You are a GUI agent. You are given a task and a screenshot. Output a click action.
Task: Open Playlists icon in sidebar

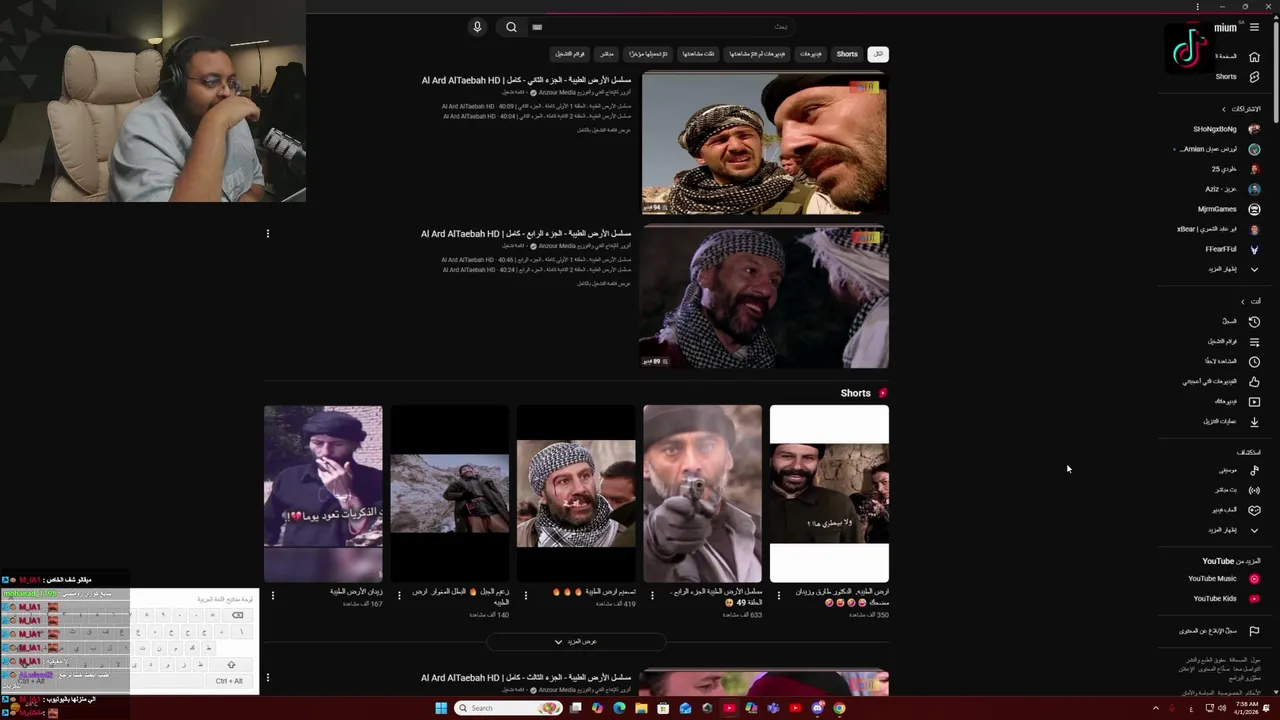[x=1254, y=341]
